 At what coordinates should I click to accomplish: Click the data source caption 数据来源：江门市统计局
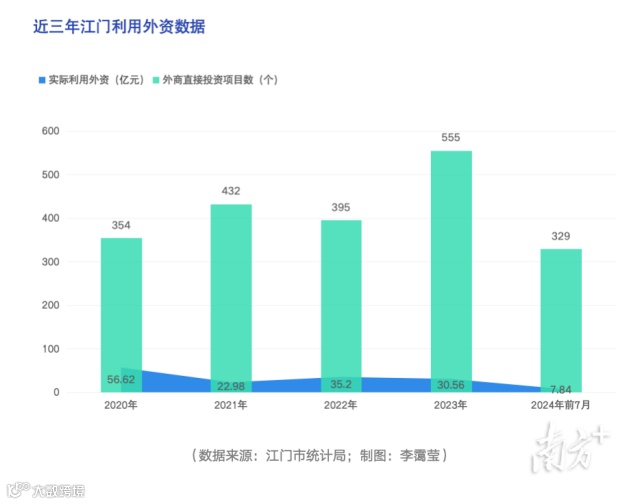pyautogui.click(x=272, y=455)
